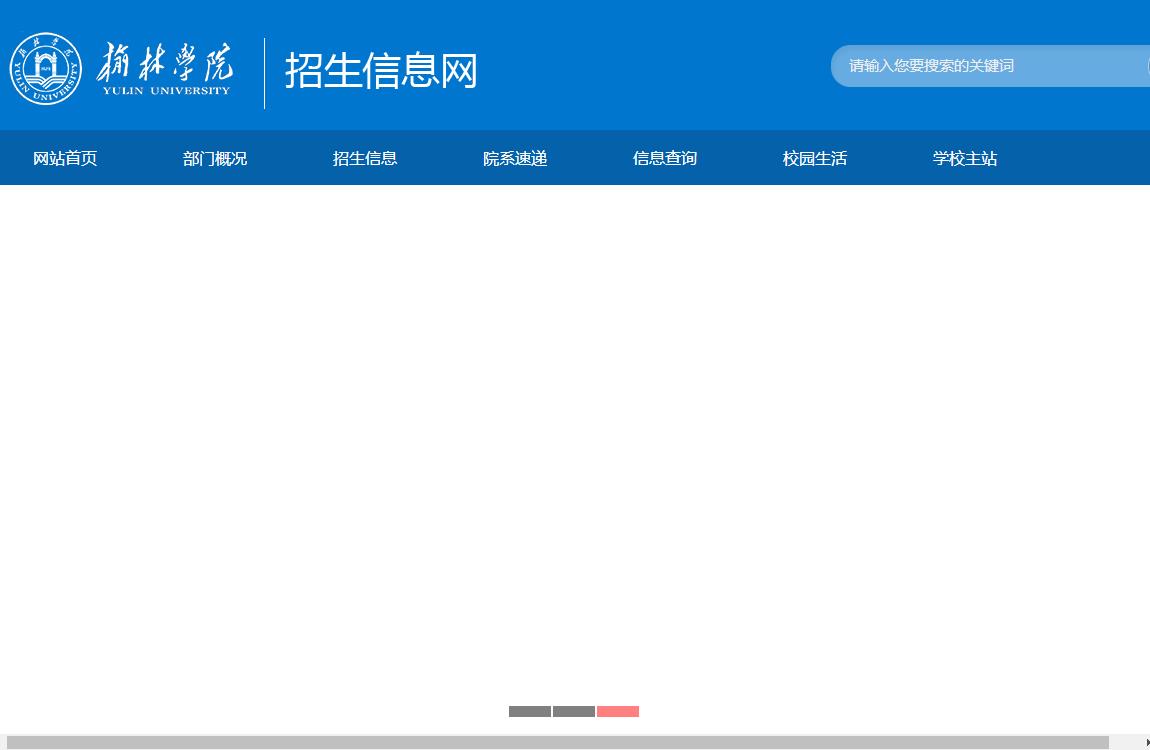
Task: Click the scrollbar right arrow
Action: [x=1147, y=743]
